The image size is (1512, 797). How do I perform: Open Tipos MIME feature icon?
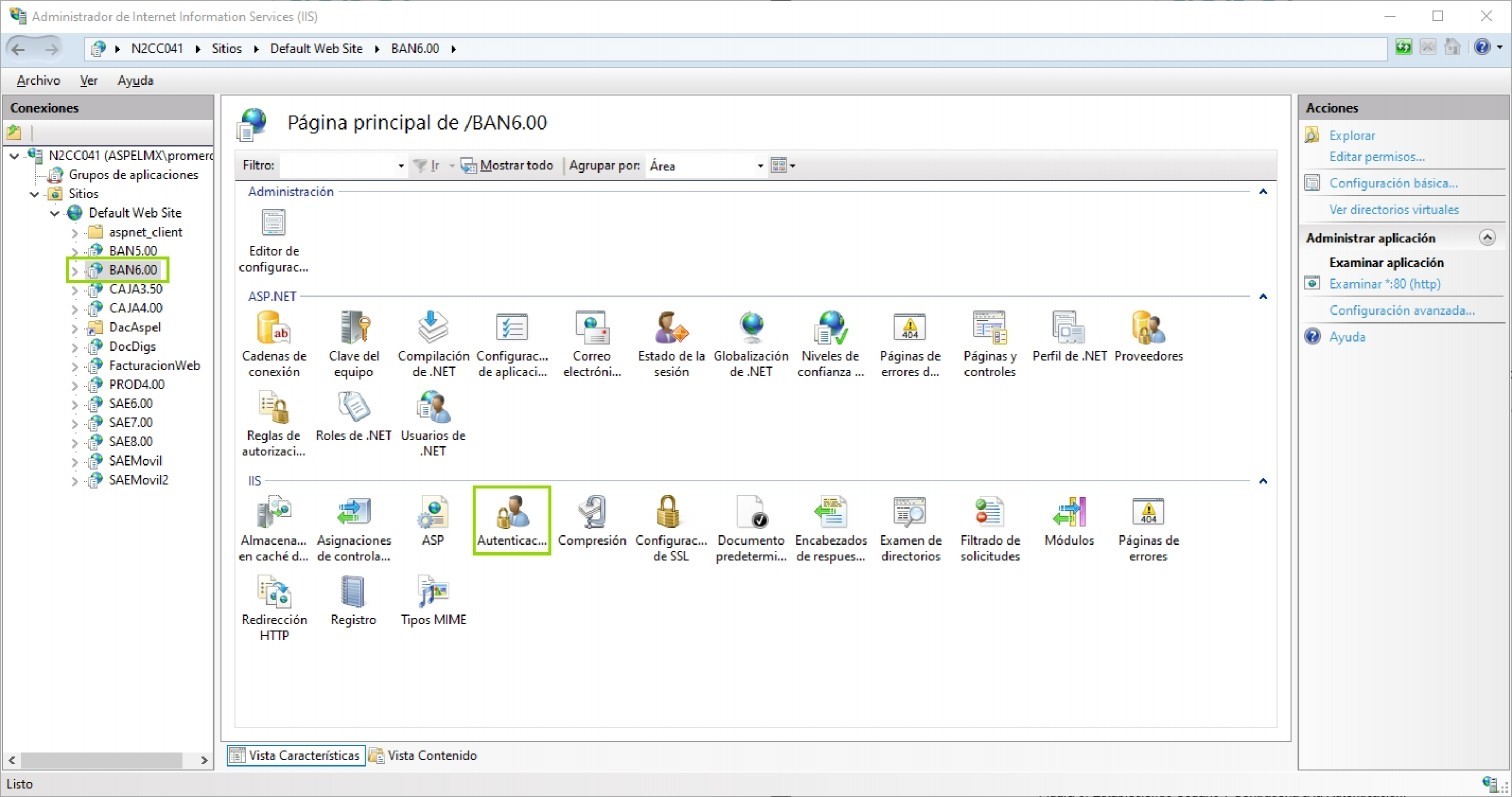click(433, 601)
